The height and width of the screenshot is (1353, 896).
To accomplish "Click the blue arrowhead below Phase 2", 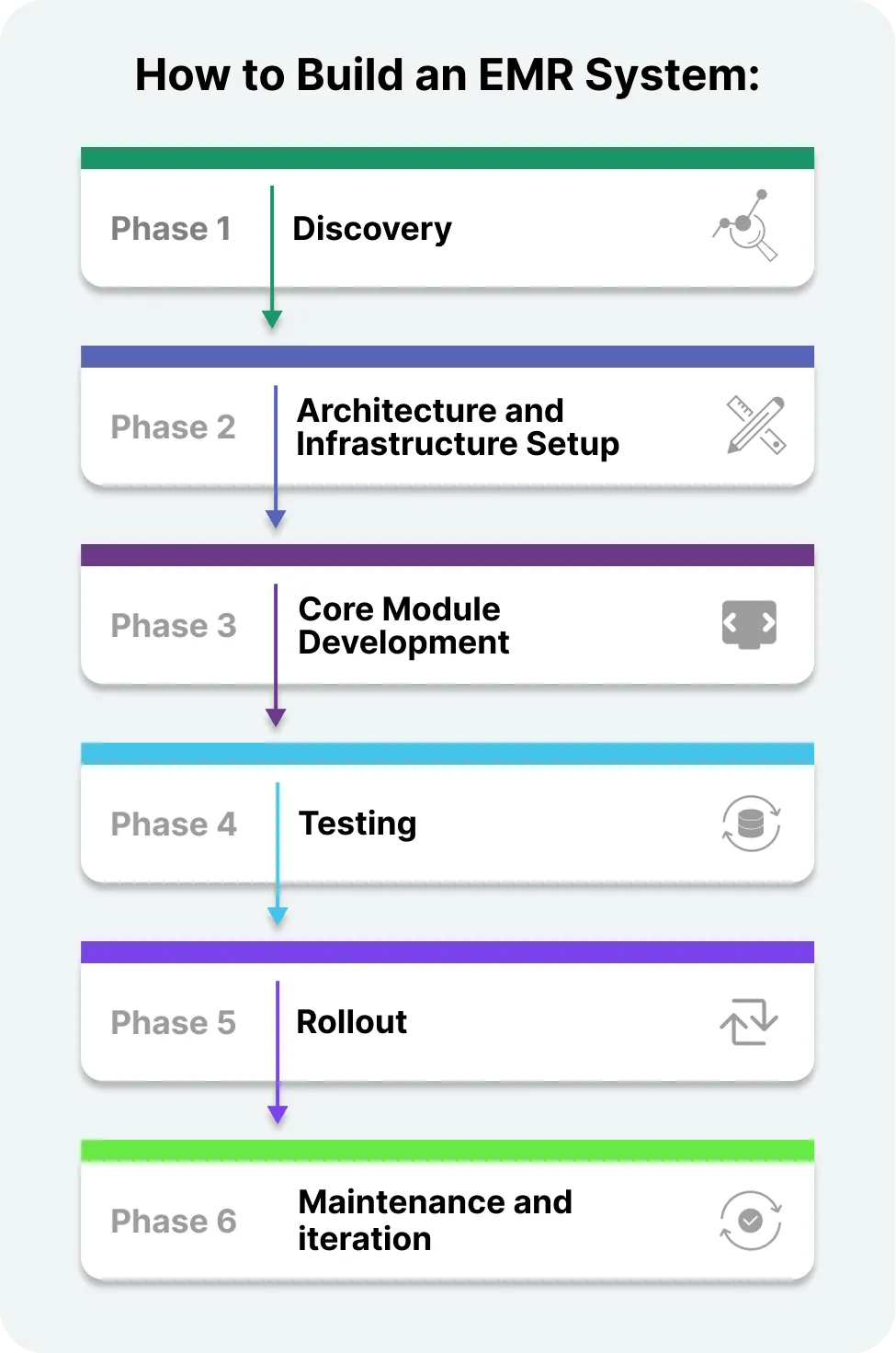I will 276,518.
